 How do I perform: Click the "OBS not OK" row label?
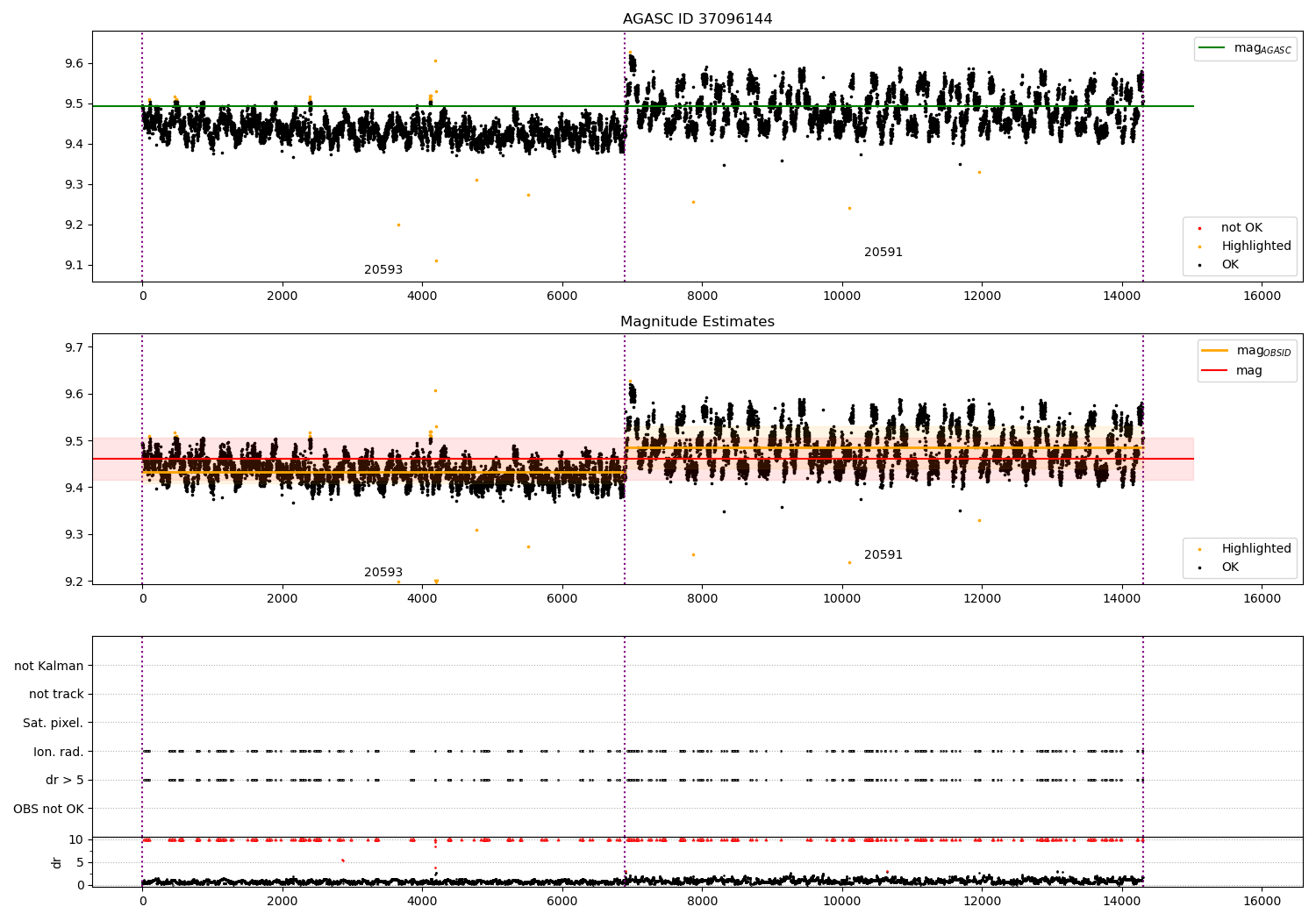pyautogui.click(x=49, y=810)
